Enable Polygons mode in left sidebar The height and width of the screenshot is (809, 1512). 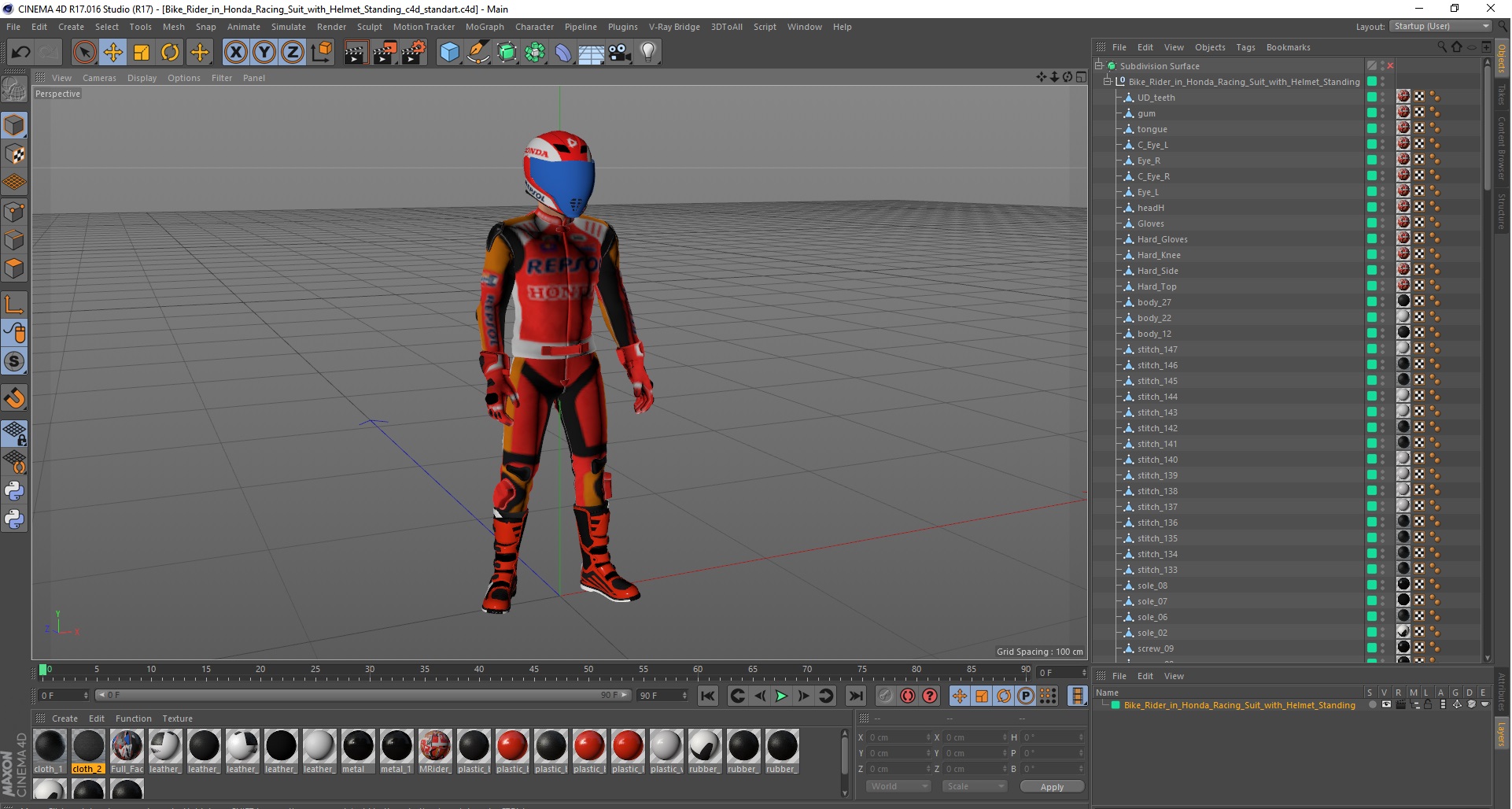14,269
